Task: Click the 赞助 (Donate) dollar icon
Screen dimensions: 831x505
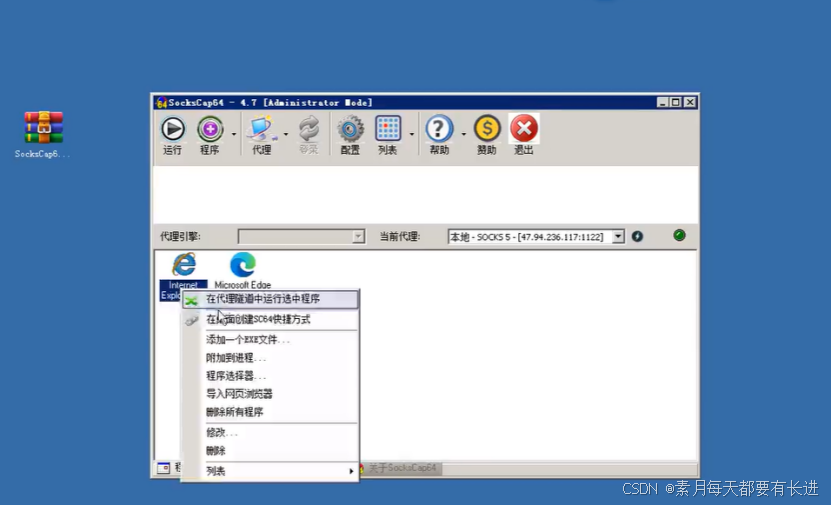Action: pyautogui.click(x=487, y=129)
